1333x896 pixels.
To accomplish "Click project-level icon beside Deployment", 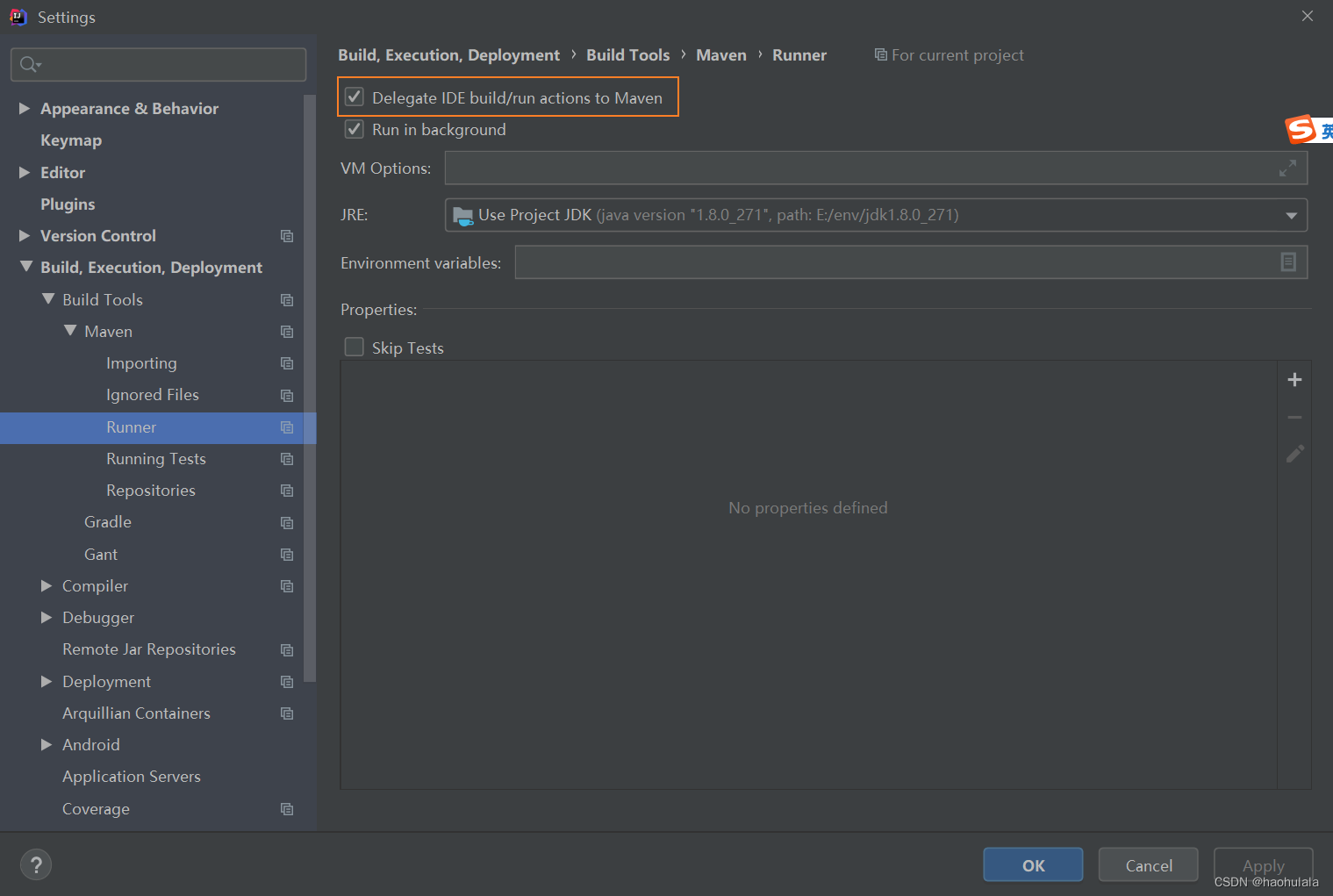I will pos(287,682).
